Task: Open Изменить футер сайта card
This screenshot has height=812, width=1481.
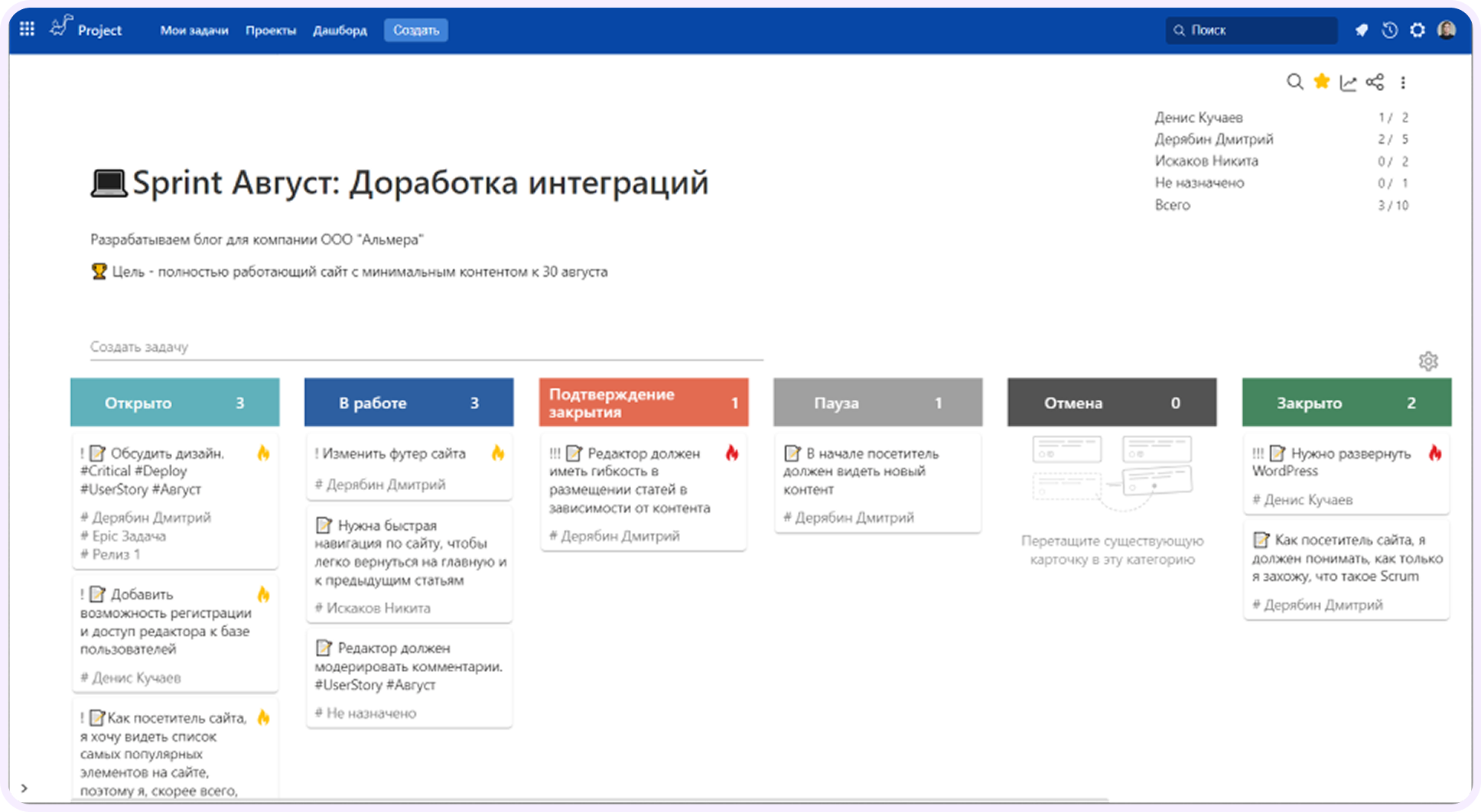Action: [x=409, y=467]
